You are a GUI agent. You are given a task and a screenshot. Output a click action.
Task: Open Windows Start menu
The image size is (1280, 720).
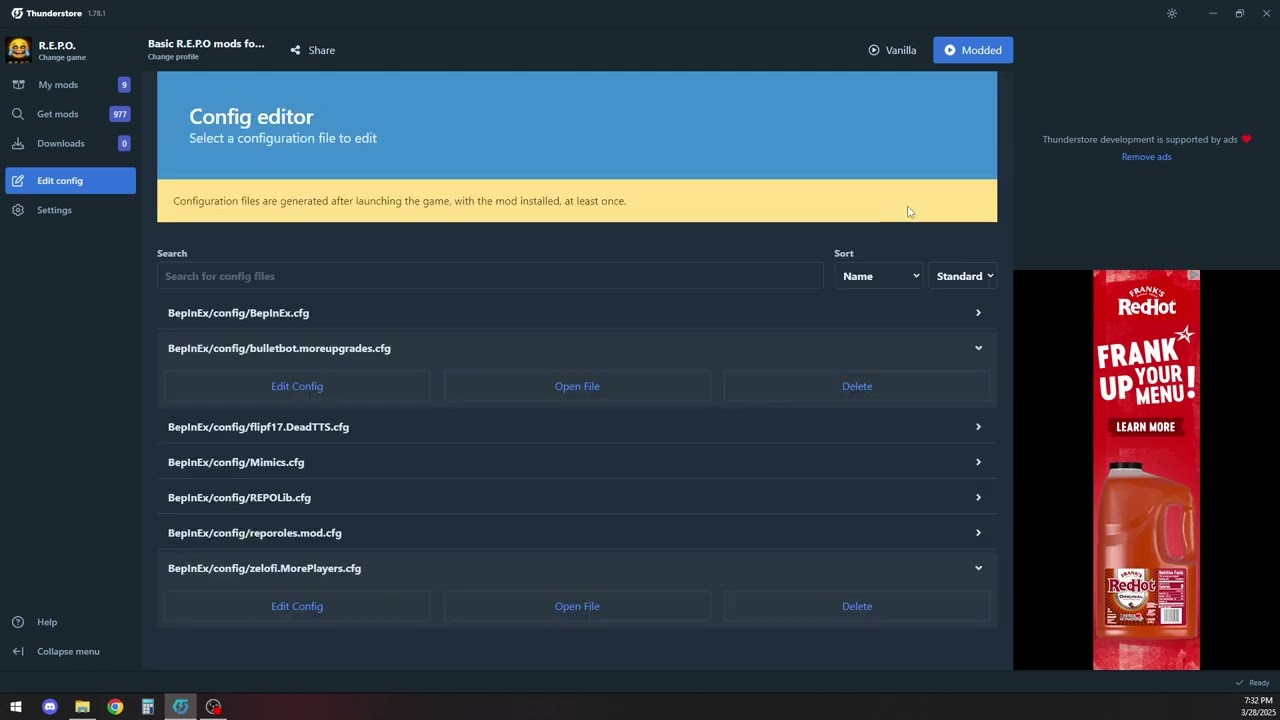tap(16, 707)
